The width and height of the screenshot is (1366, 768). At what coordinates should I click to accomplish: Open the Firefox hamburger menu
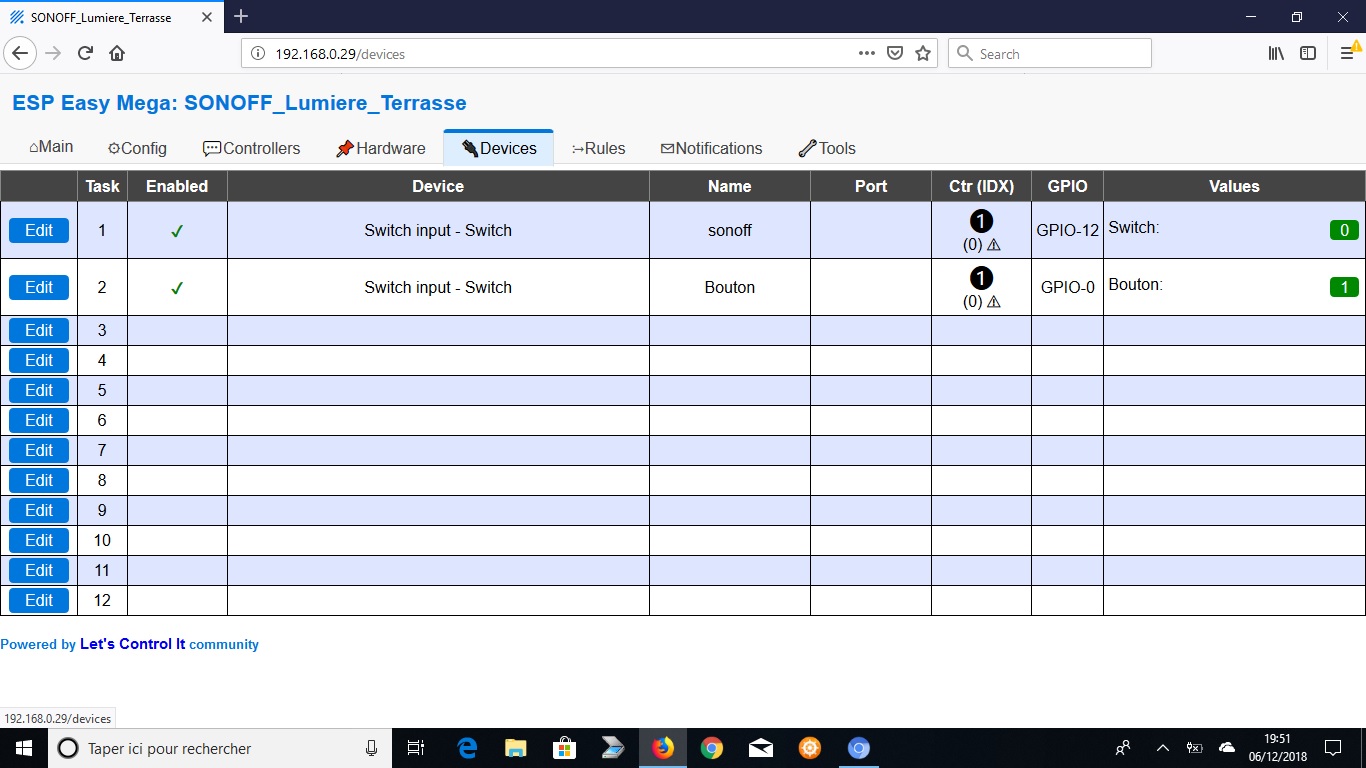[x=1347, y=53]
